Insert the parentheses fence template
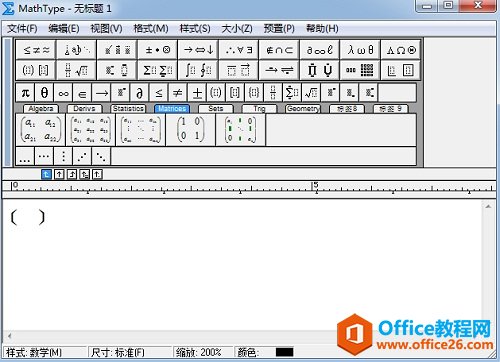 coord(216,93)
